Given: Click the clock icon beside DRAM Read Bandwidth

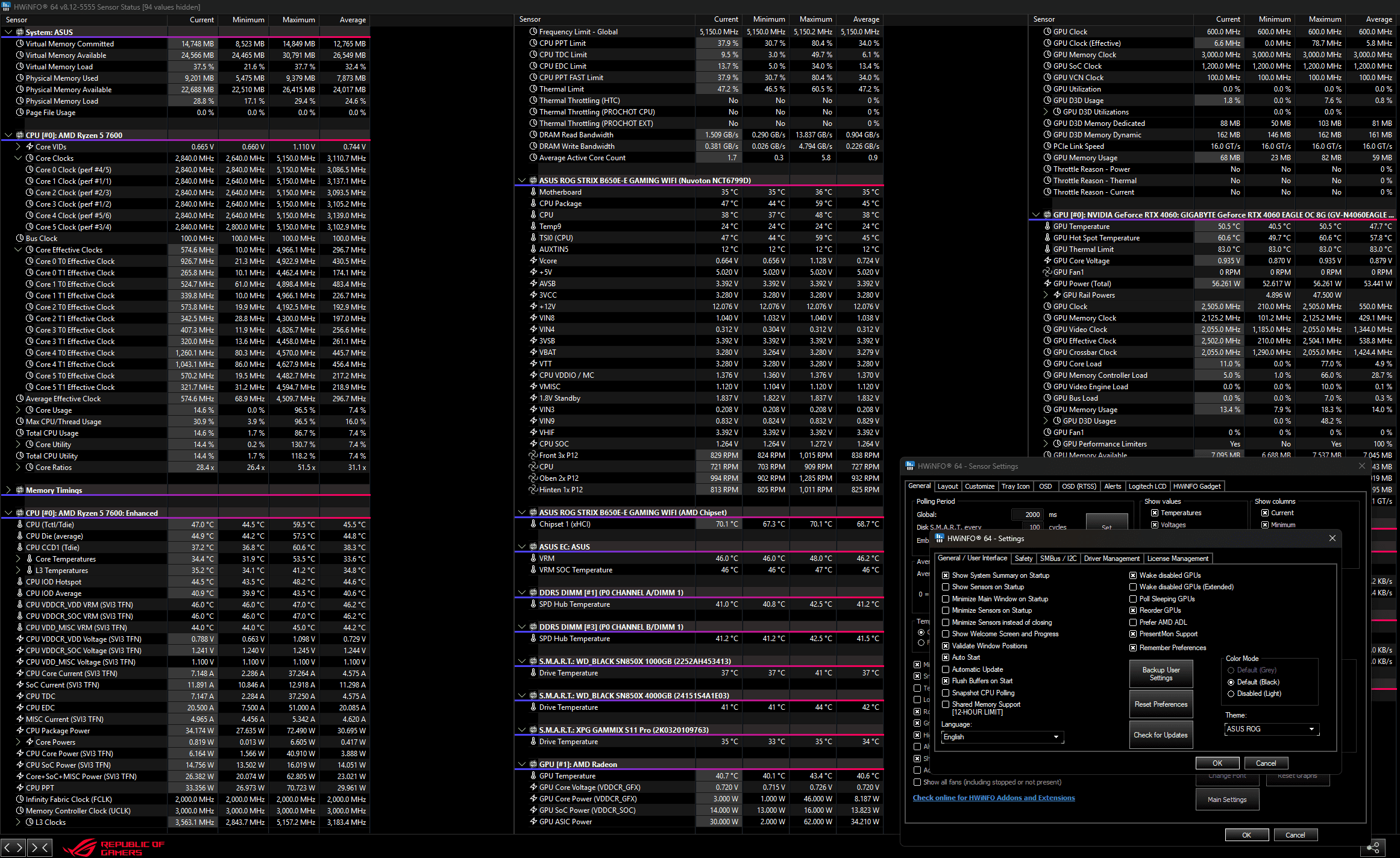Looking at the screenshot, I should [x=533, y=134].
